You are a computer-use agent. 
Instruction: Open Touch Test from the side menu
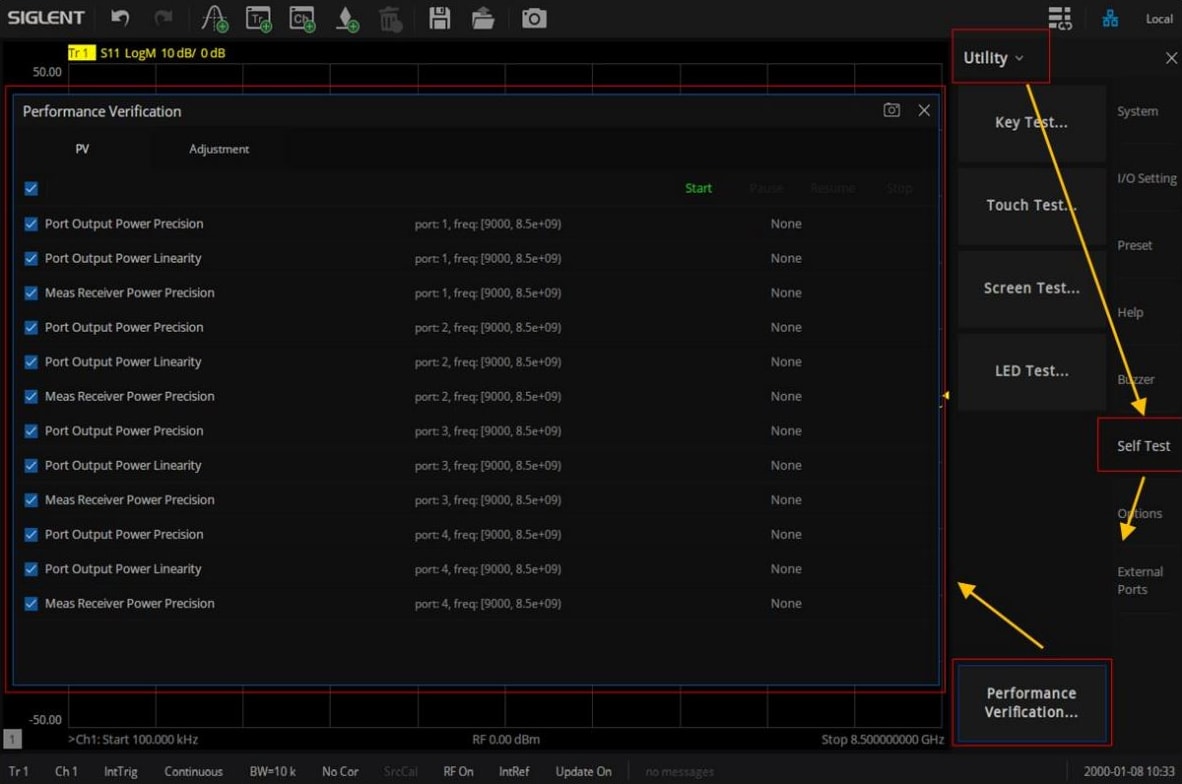[1031, 205]
